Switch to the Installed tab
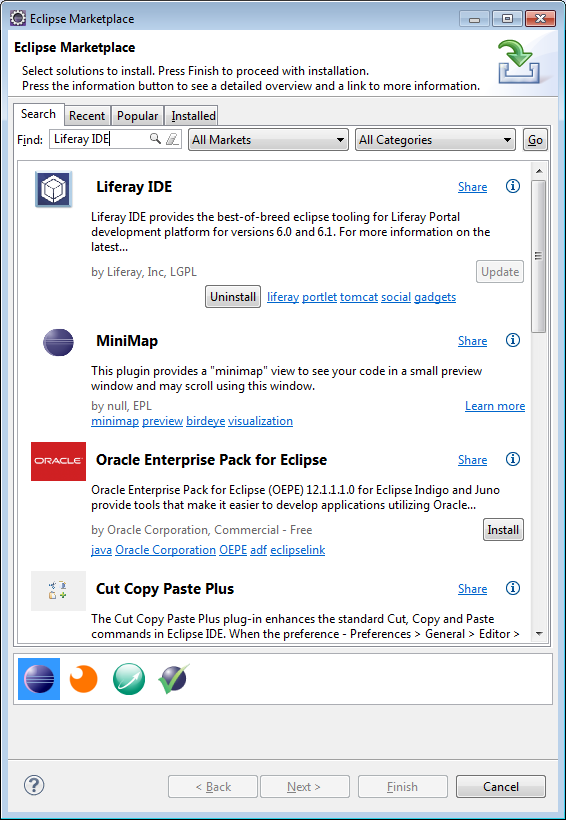This screenshot has height=820, width=566. [193, 116]
